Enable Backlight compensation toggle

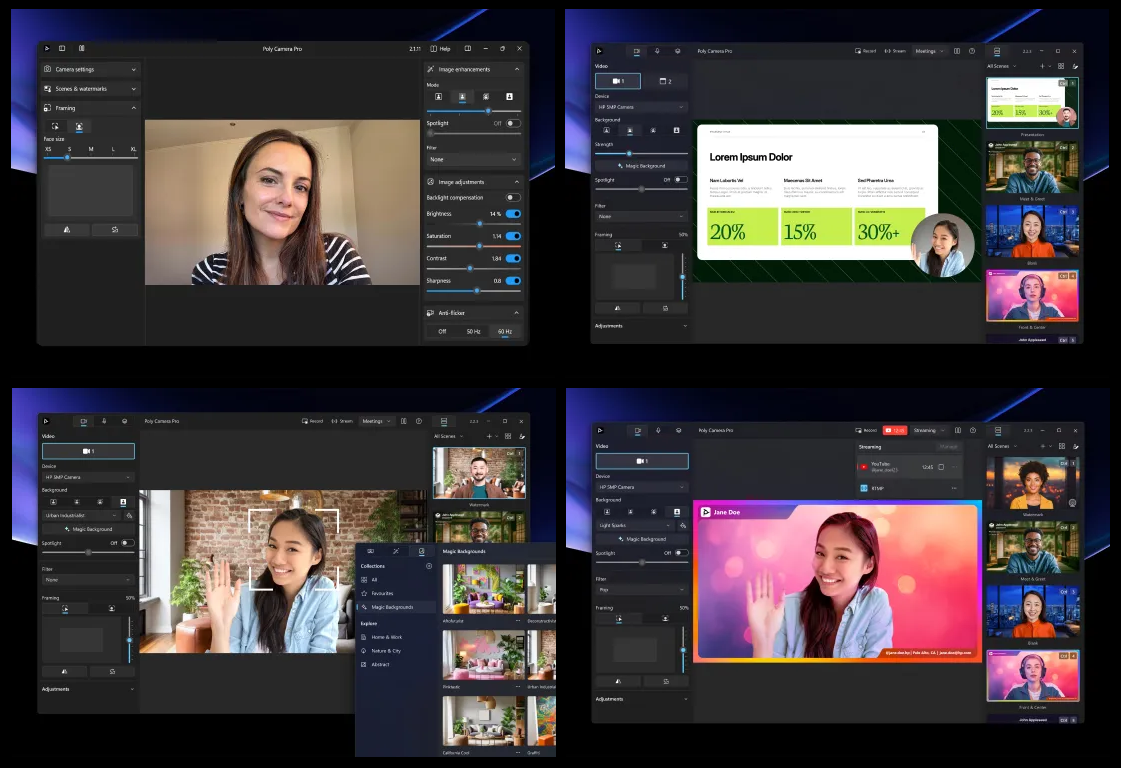[x=513, y=198]
